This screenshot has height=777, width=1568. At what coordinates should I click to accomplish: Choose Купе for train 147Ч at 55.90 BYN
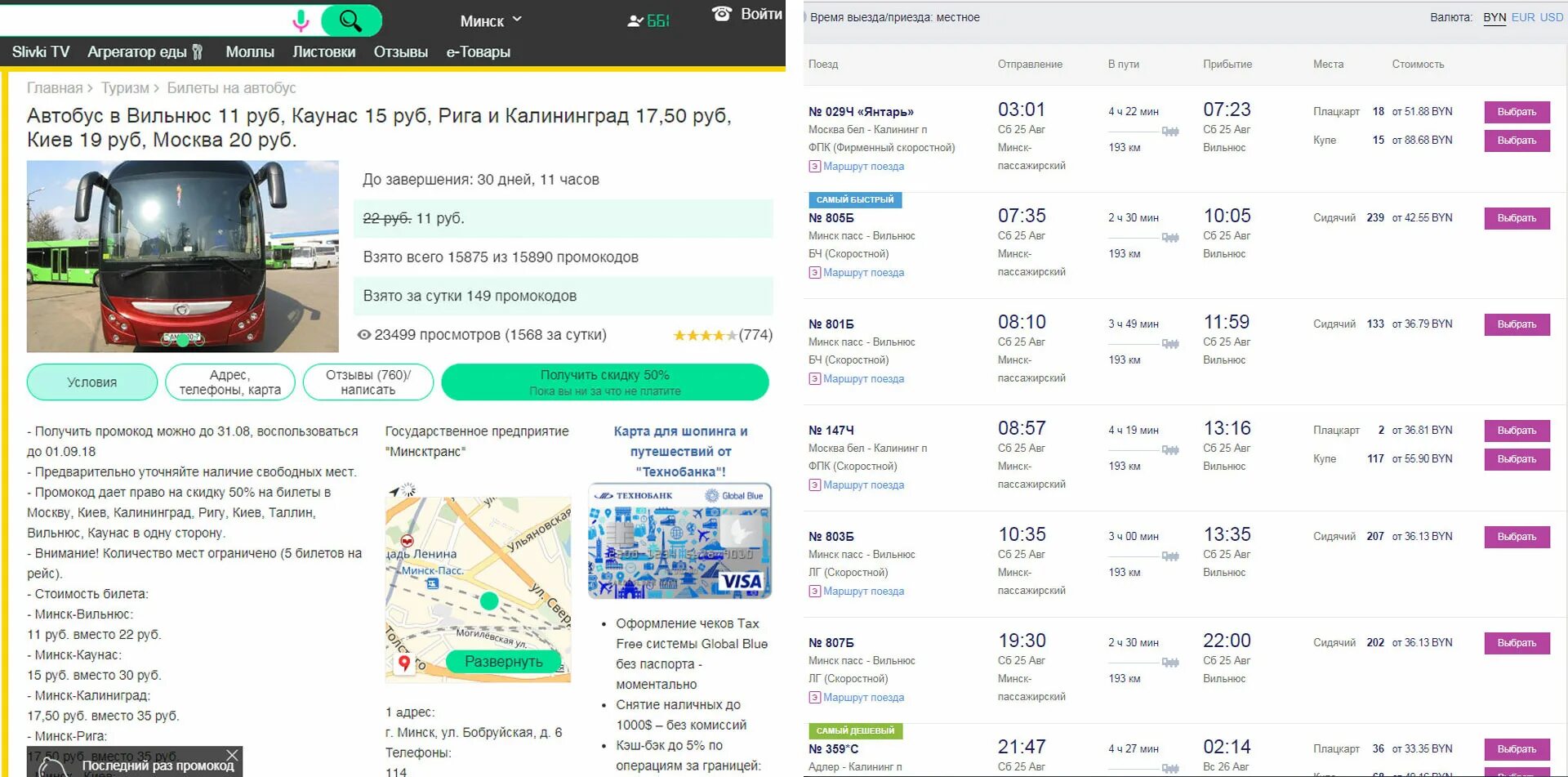click(1517, 459)
